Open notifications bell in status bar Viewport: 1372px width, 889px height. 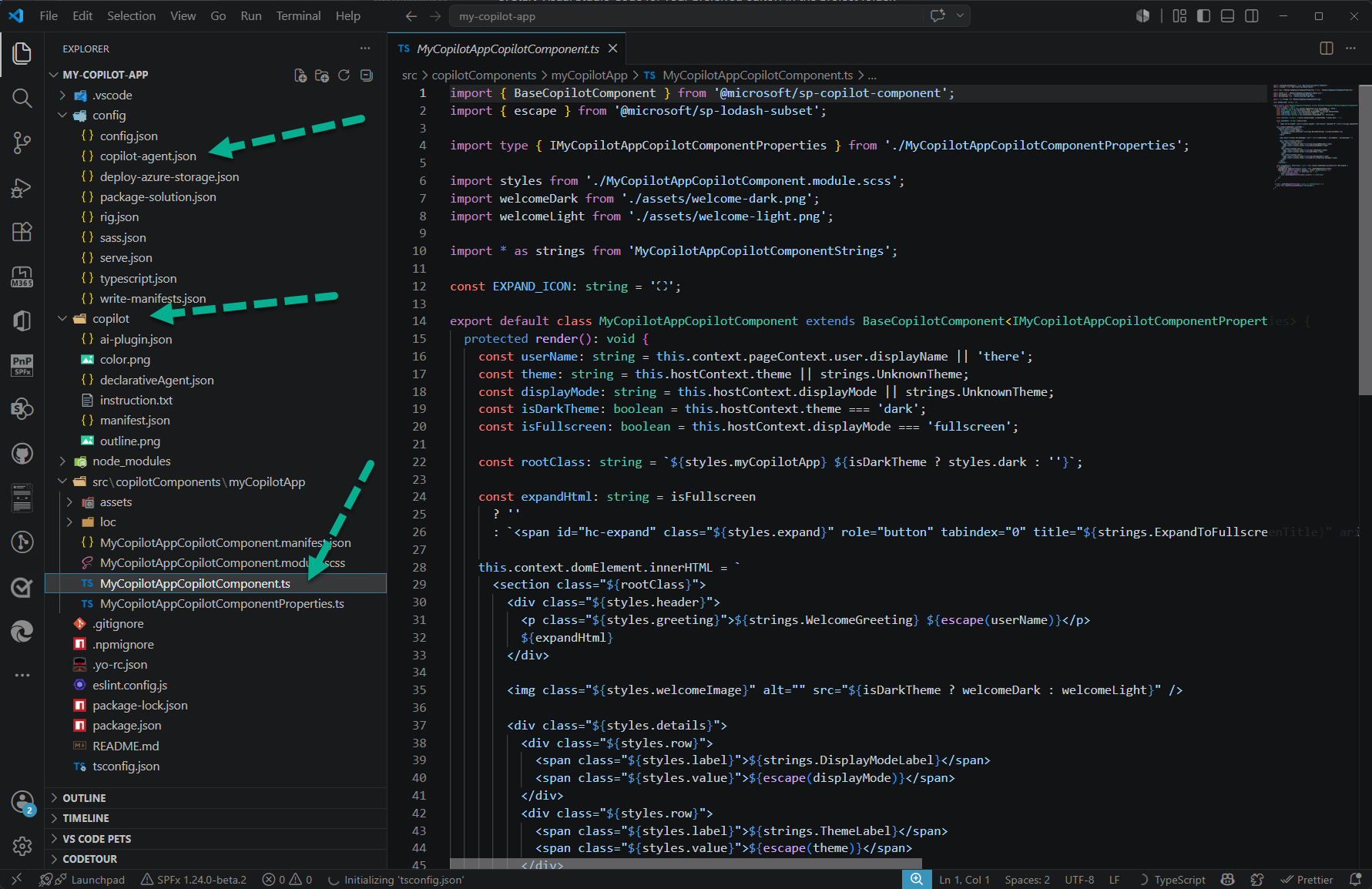(x=1356, y=880)
